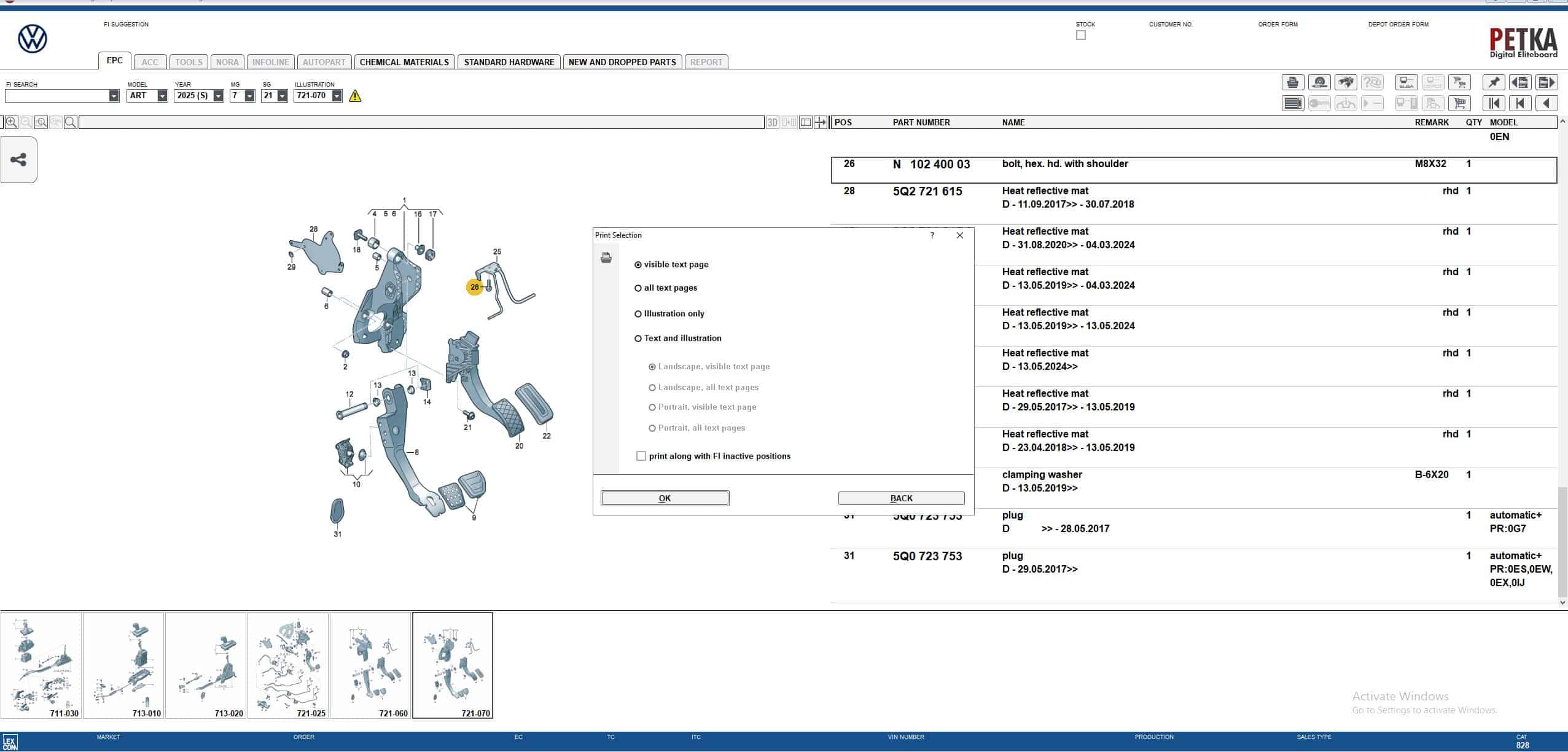1568x752 pixels.
Task: Select 'Illustration only' print option
Action: pyautogui.click(x=638, y=314)
